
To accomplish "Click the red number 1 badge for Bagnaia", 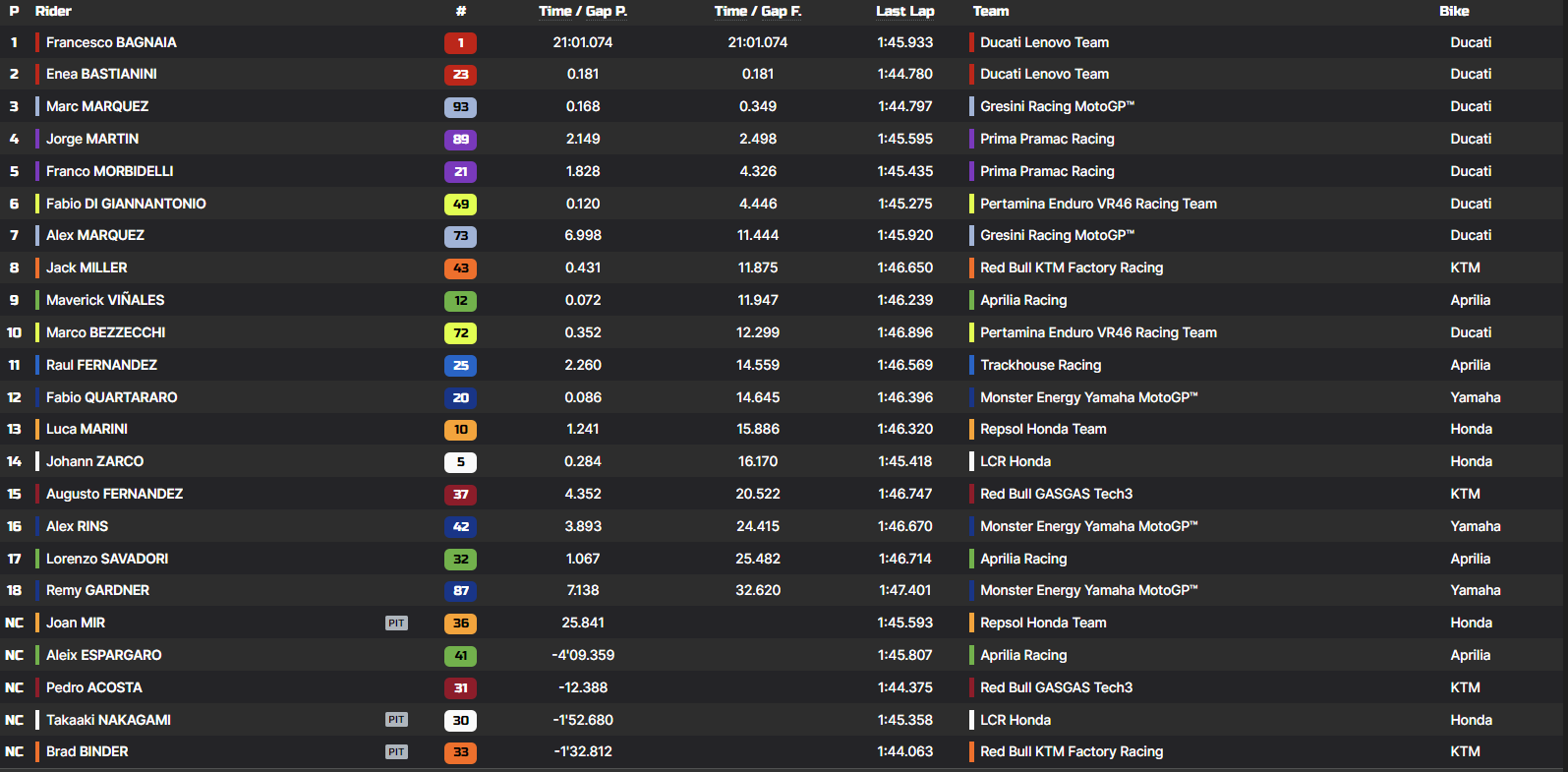I will 460,43.
